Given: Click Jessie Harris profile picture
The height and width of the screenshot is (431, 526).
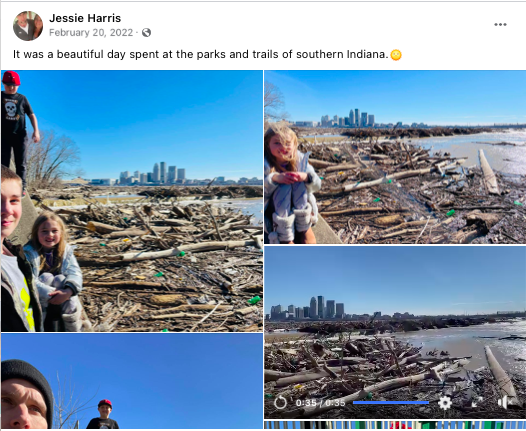Looking at the screenshot, I should (28, 26).
